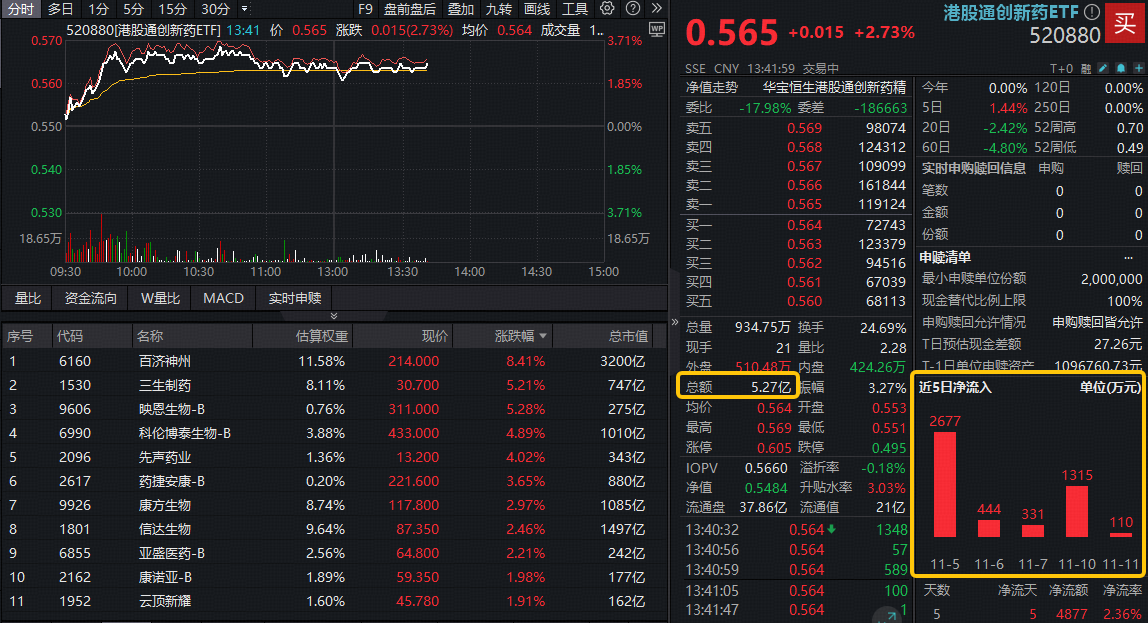Toggle 盘前盘后 display
The width and height of the screenshot is (1148, 623).
point(409,9)
